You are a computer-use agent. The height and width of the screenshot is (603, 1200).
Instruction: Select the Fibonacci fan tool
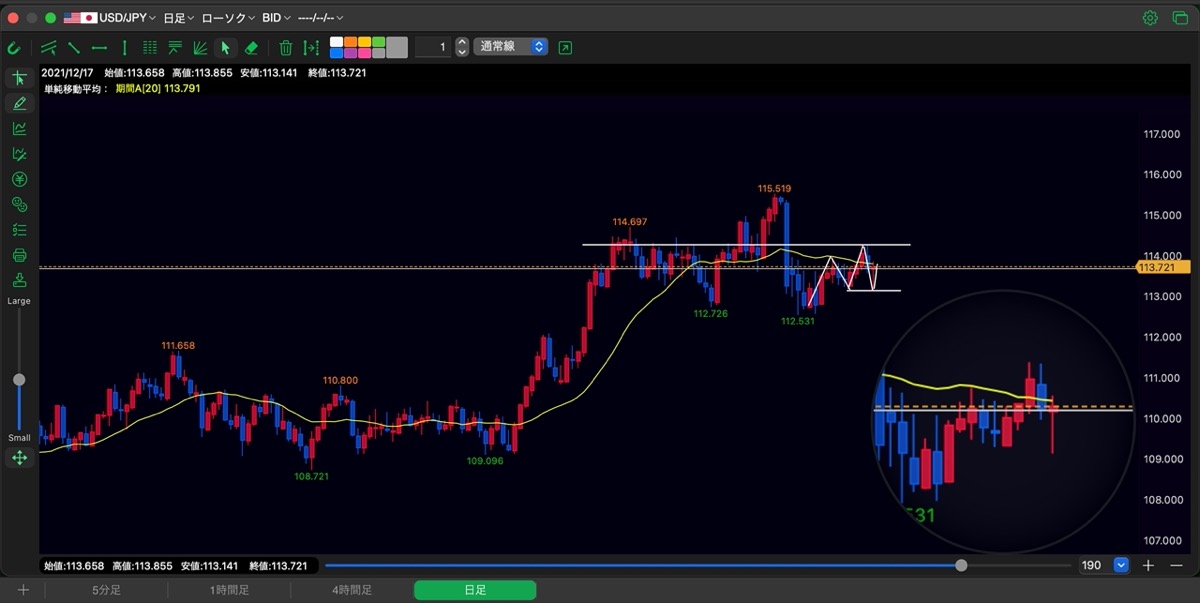pos(200,47)
